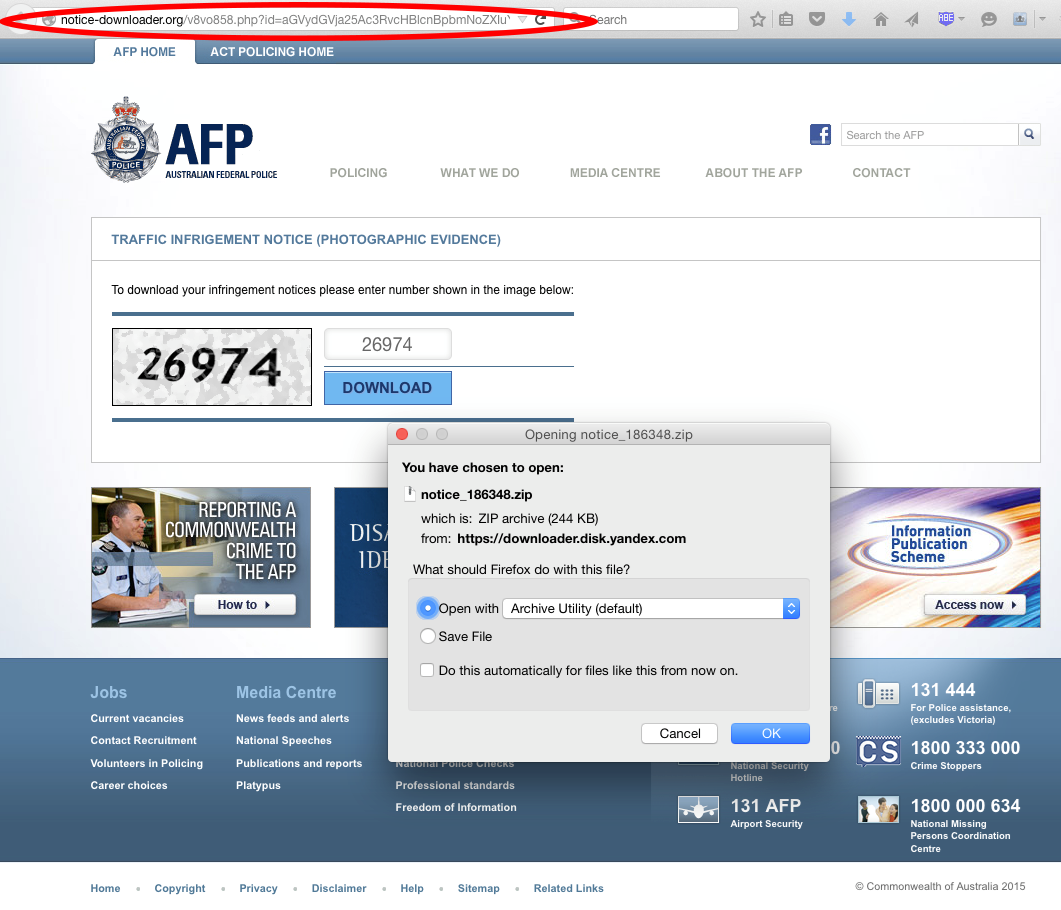Expand Archive Utility application dropdown

(651, 608)
